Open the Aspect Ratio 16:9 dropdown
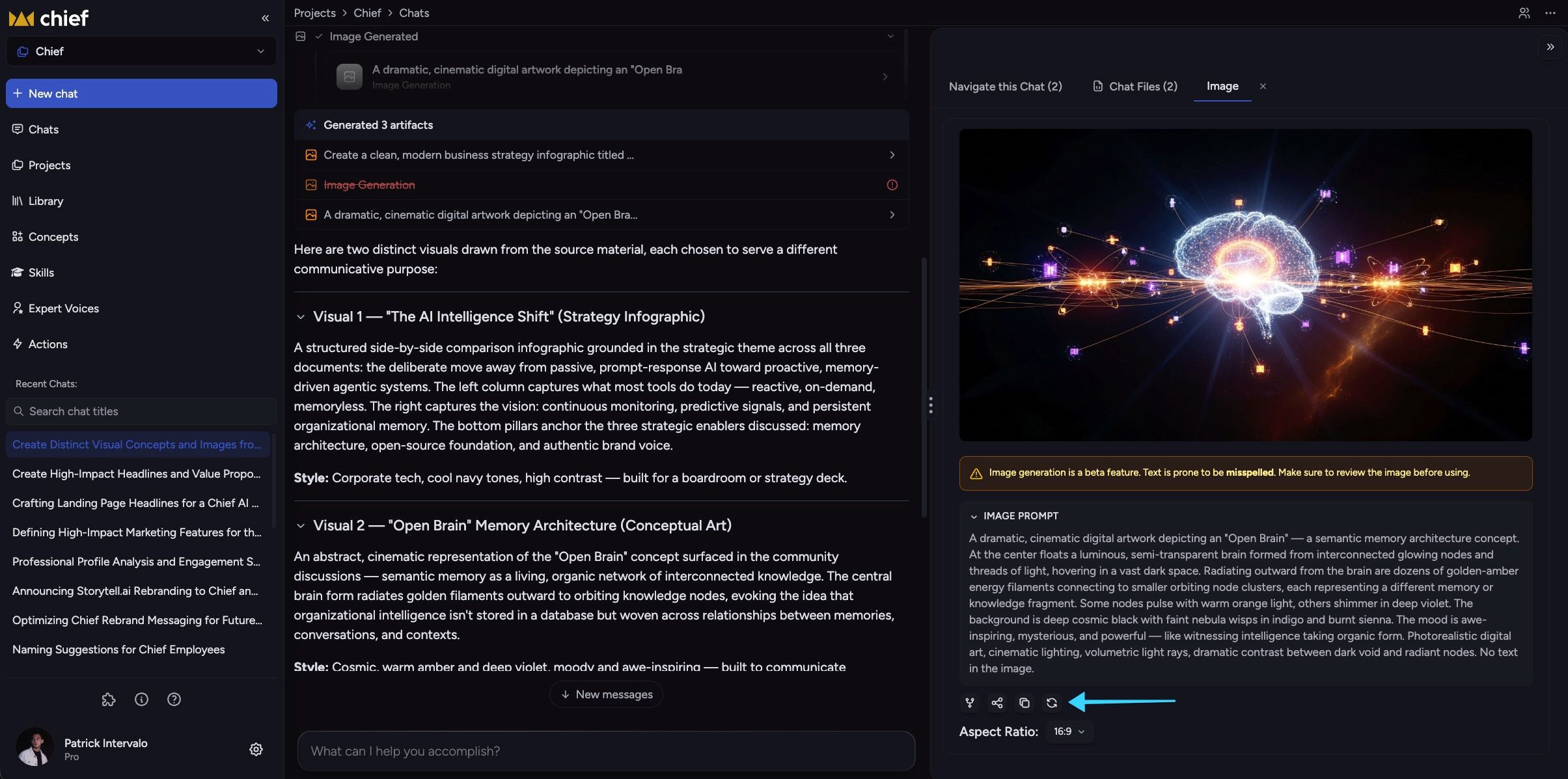1568x779 pixels. [1069, 731]
